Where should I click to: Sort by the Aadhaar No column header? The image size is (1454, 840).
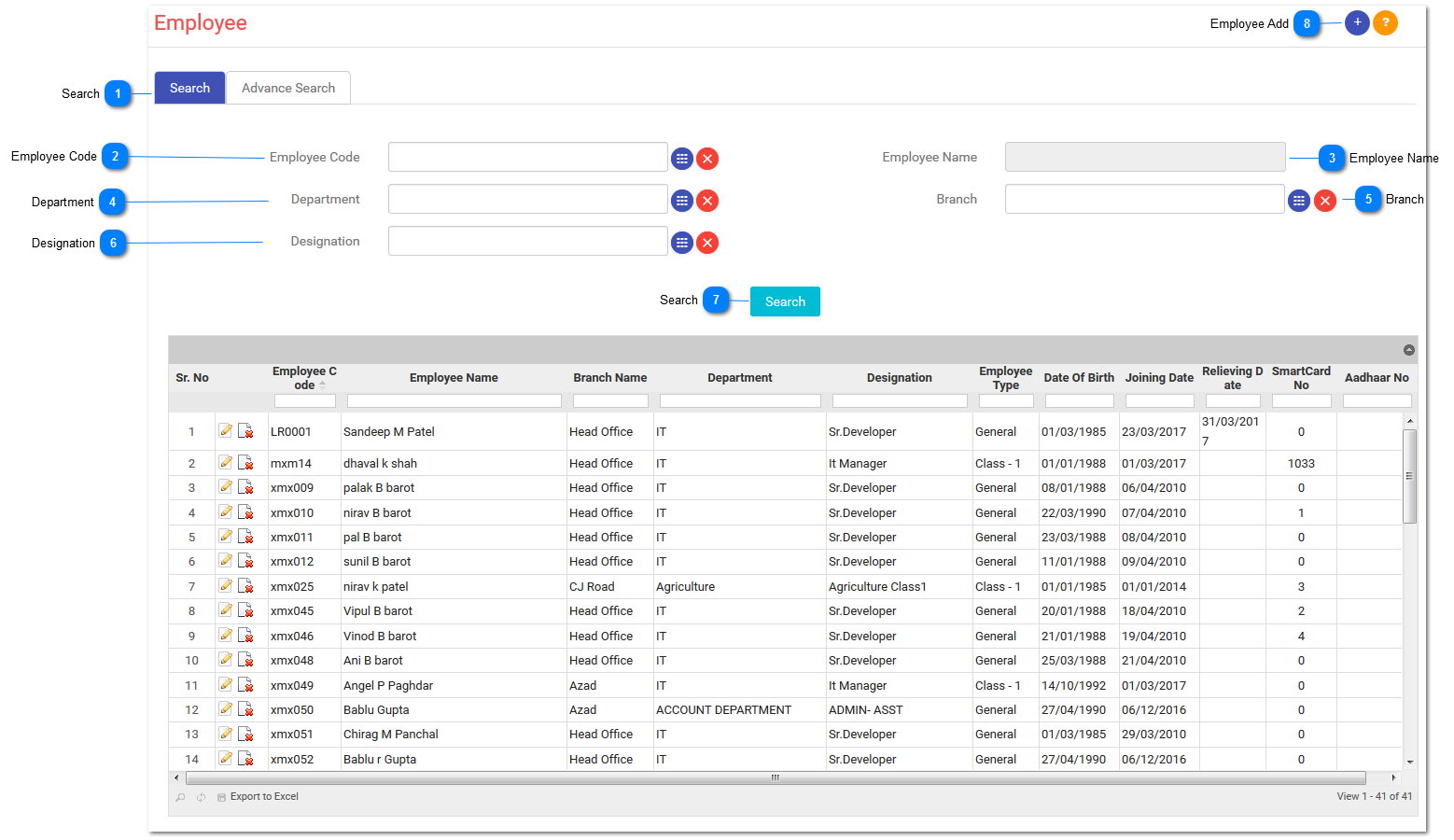(x=1377, y=378)
